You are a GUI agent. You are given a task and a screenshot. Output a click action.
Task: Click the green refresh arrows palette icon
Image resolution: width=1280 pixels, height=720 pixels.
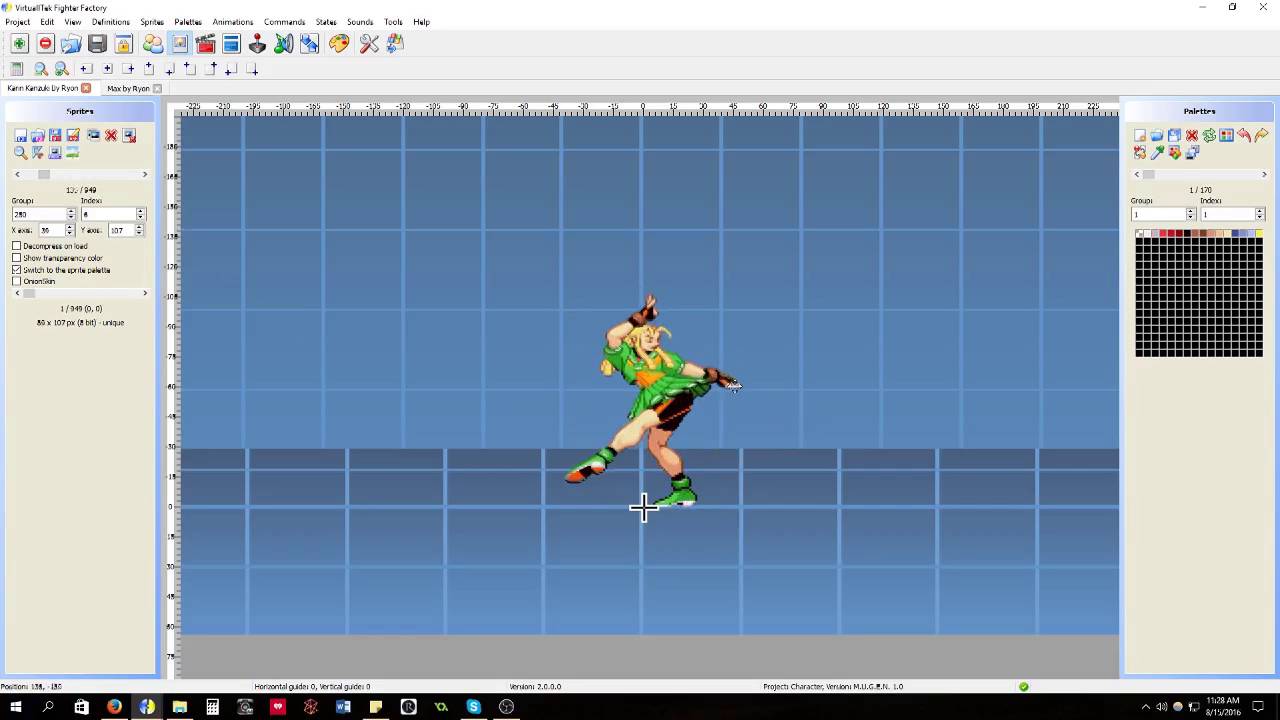1209,135
